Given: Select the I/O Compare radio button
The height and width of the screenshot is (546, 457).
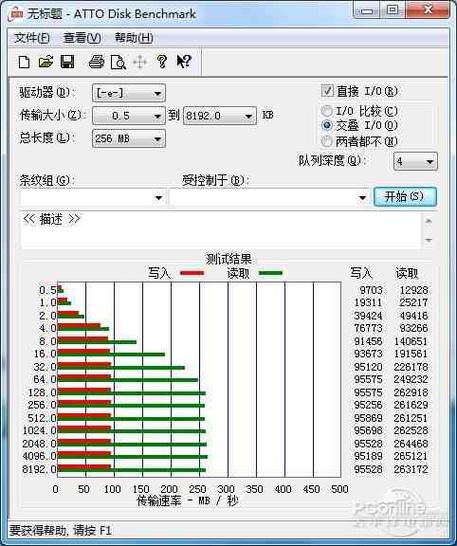Looking at the screenshot, I should (327, 111).
